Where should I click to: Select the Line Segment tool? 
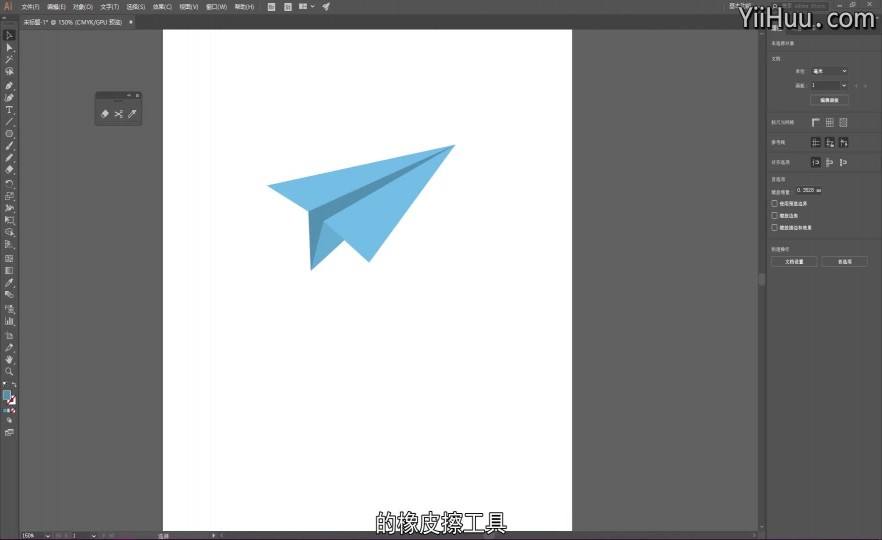pyautogui.click(x=9, y=122)
